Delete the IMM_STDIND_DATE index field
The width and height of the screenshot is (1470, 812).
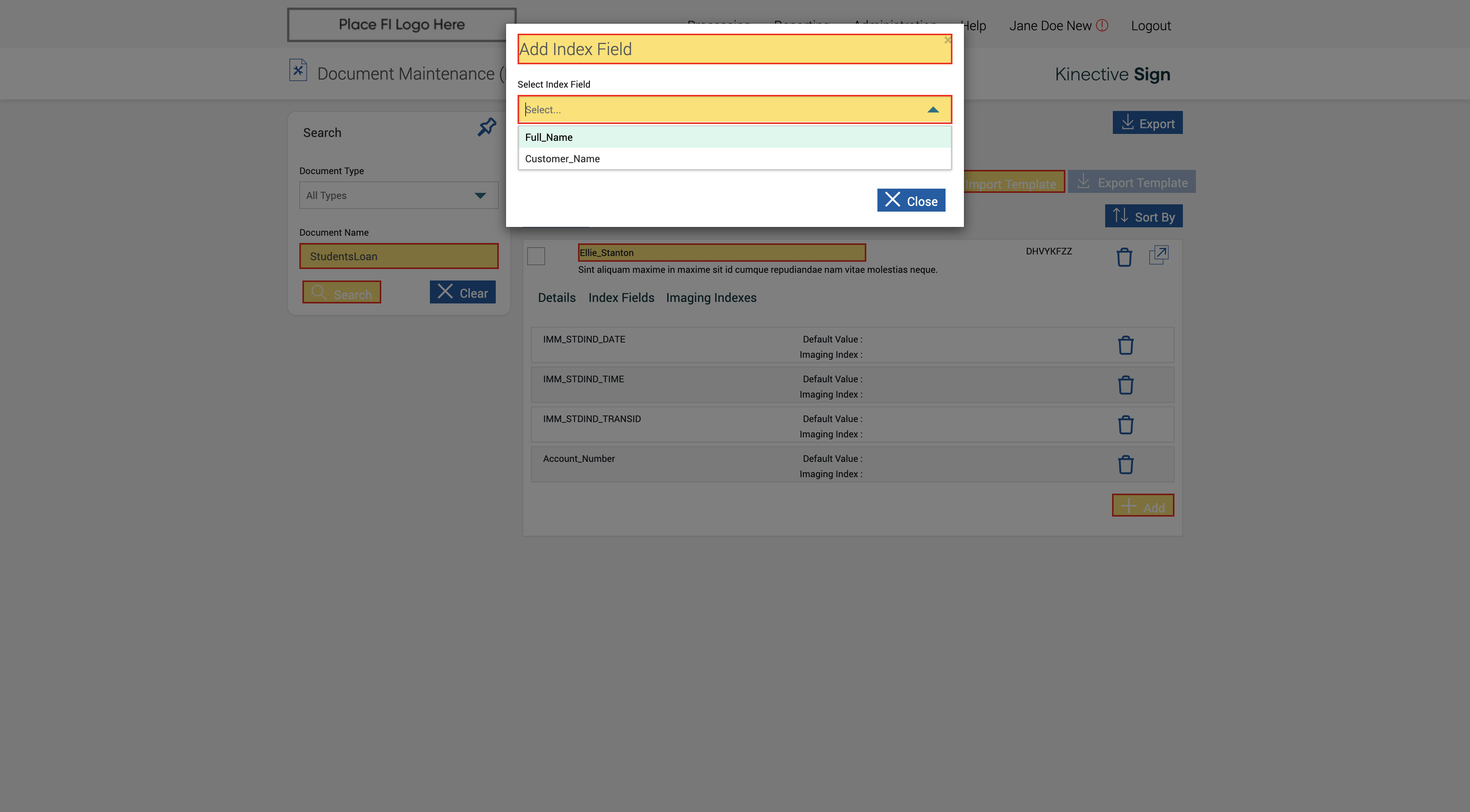1125,345
